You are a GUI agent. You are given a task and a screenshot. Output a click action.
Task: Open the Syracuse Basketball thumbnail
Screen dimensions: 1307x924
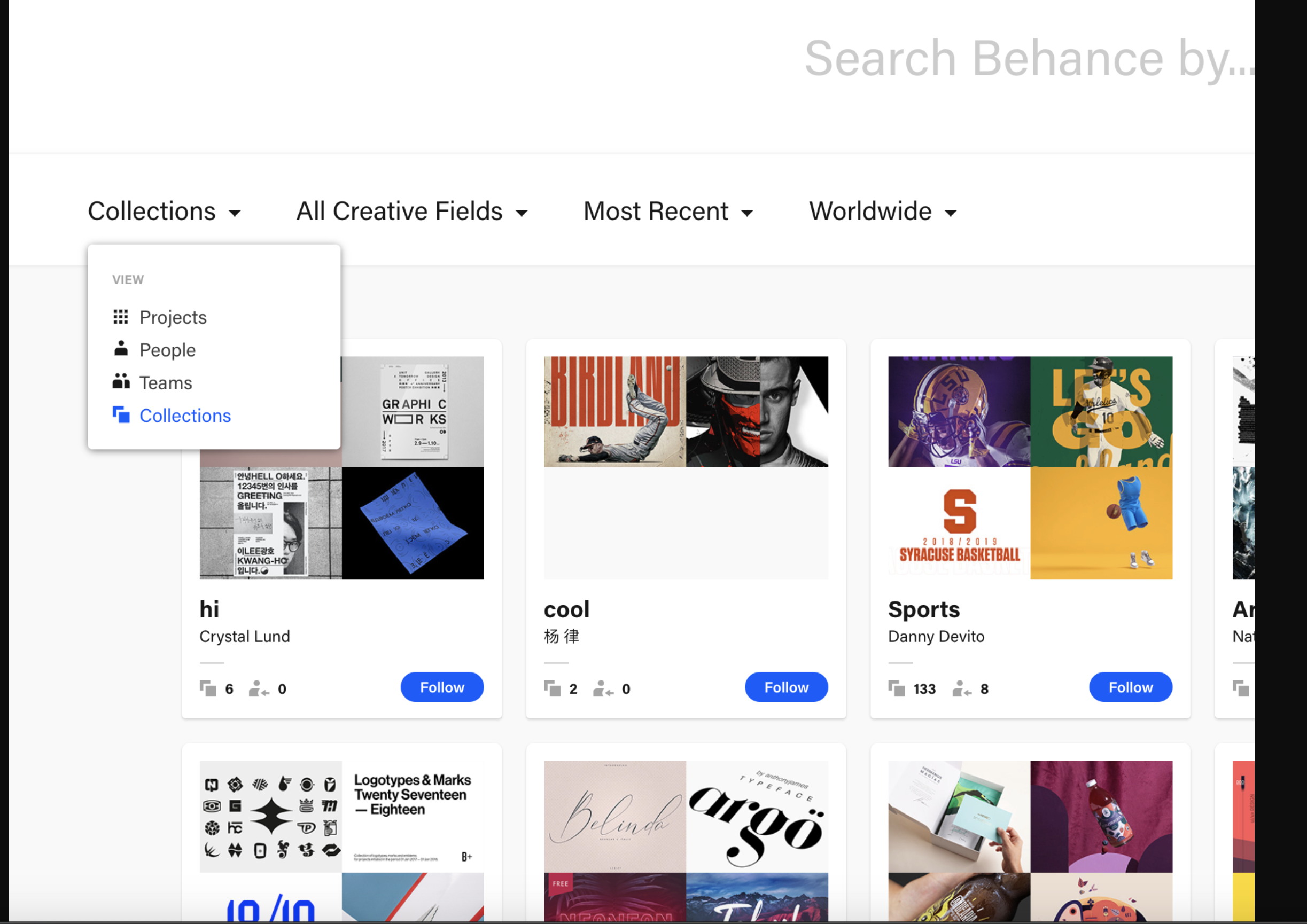tap(959, 523)
